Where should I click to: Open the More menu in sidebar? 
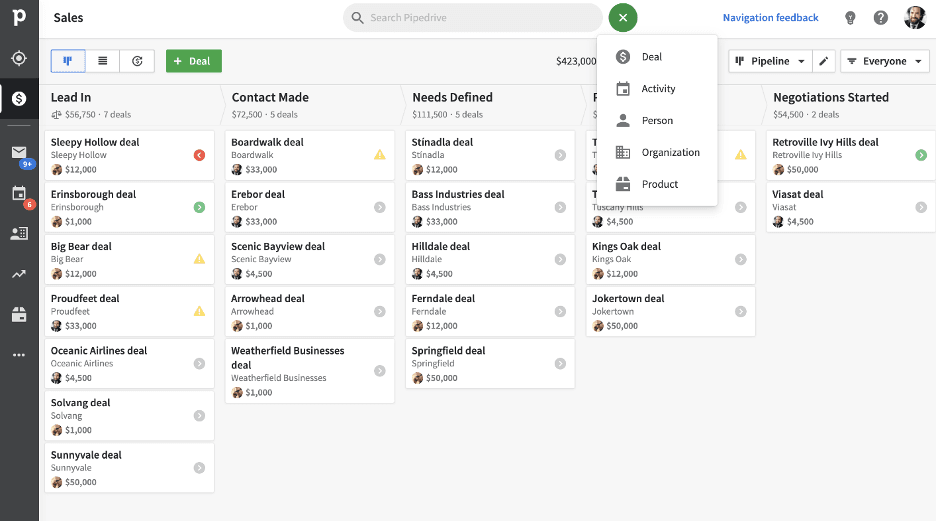point(19,355)
